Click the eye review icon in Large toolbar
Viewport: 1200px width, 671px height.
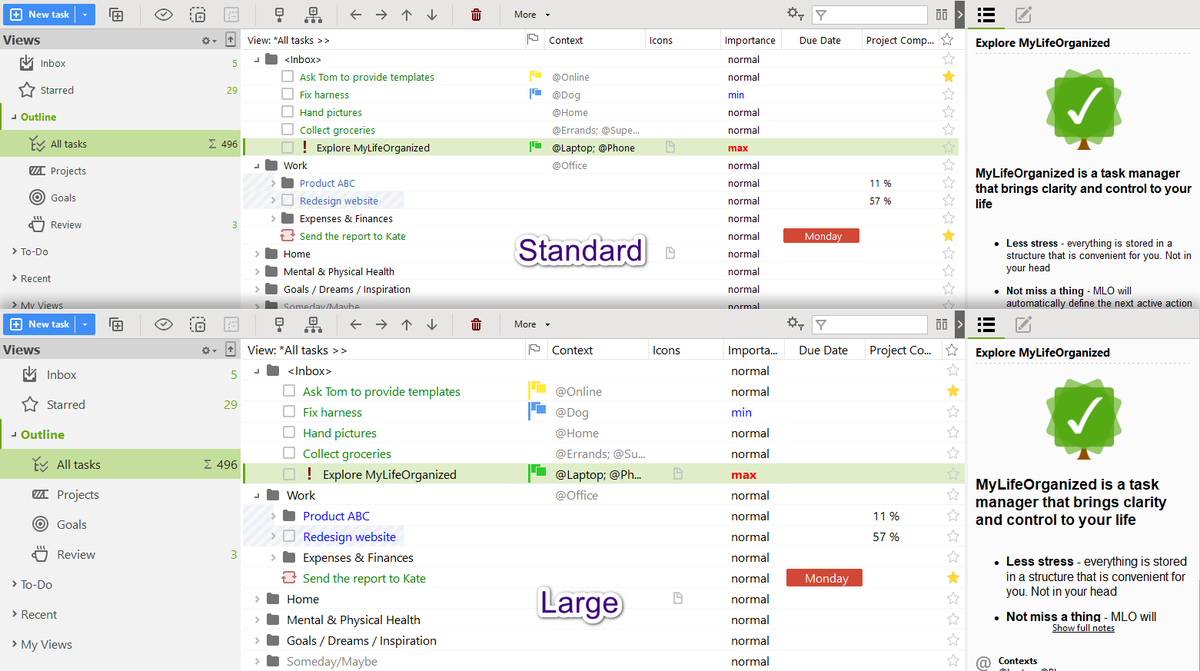click(x=164, y=324)
